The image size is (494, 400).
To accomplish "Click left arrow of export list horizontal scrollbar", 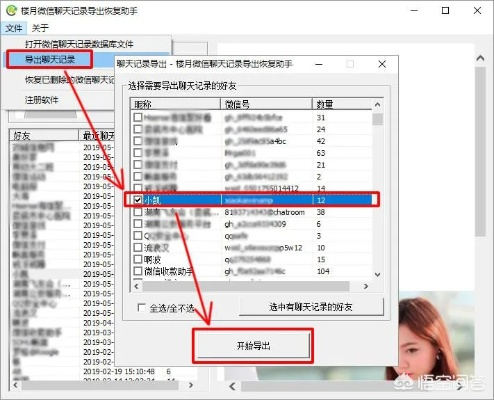I will click(x=136, y=286).
